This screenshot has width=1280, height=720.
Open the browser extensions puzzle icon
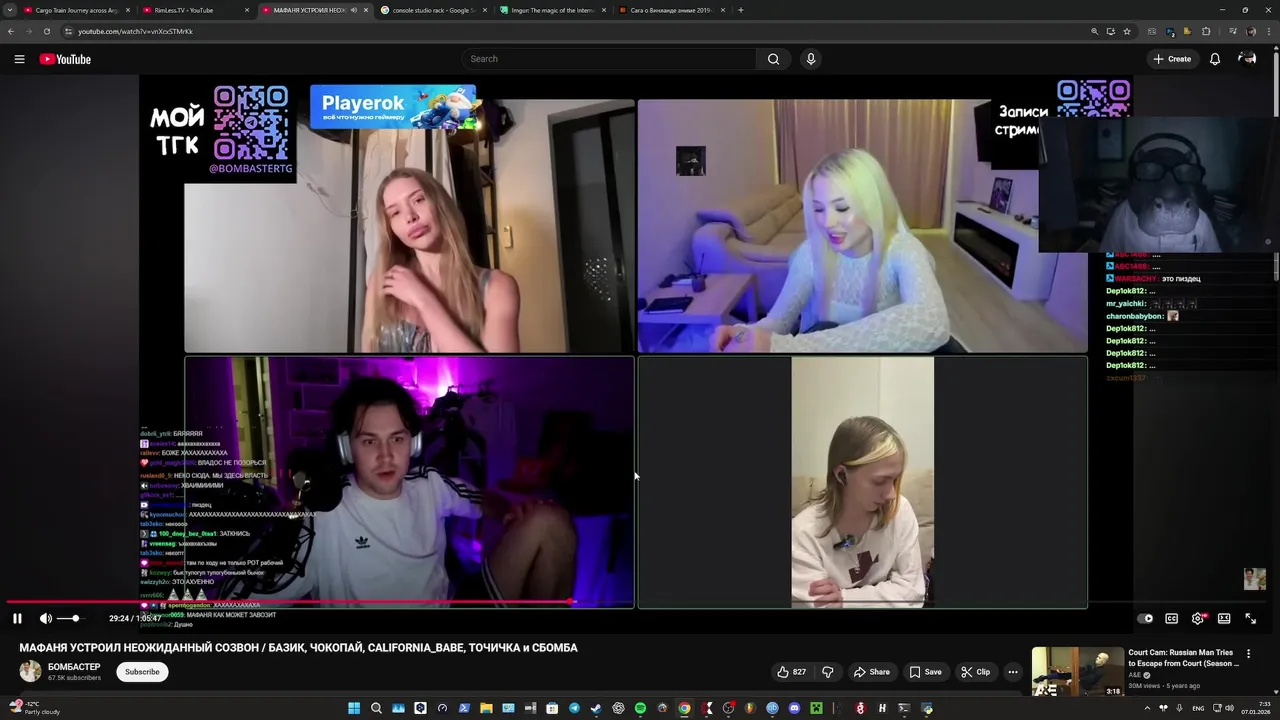[1206, 31]
